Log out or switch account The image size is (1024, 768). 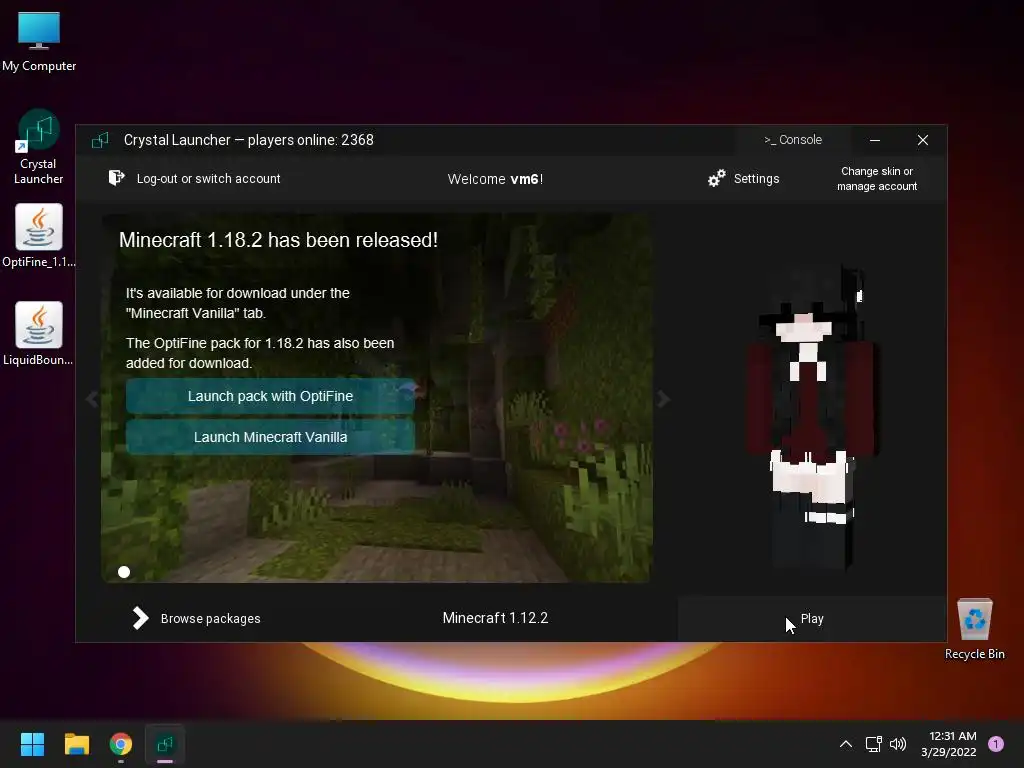point(195,178)
